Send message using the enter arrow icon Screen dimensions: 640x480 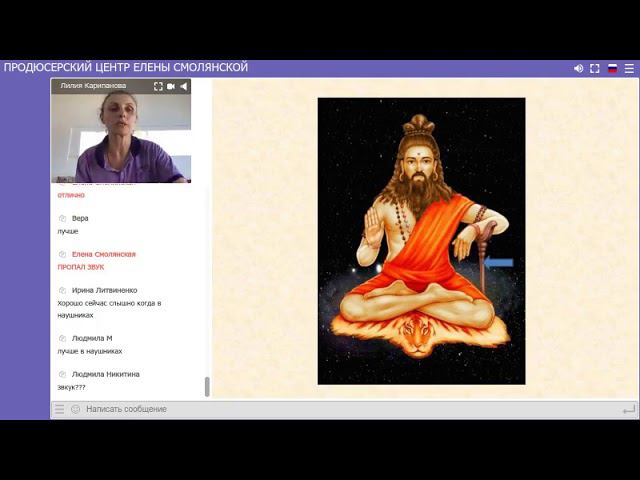point(629,409)
